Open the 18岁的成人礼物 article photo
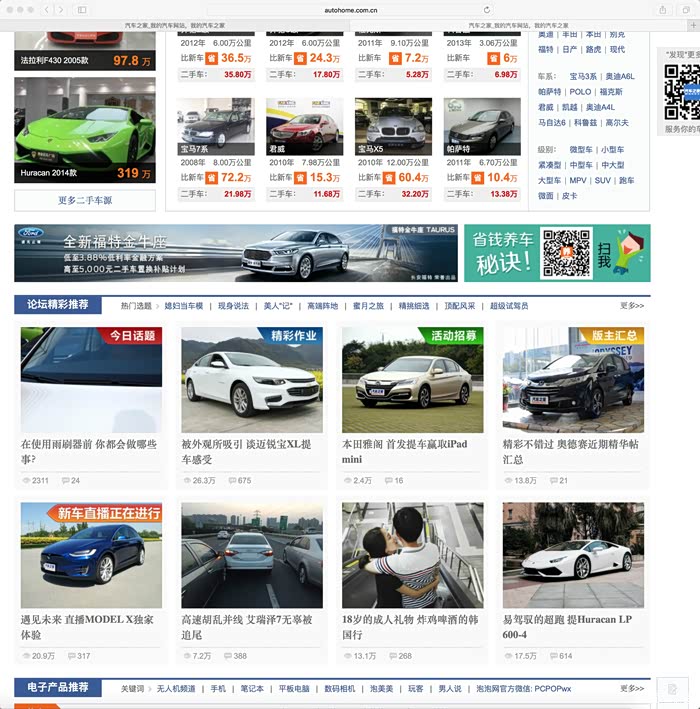Screen dimensions: 700x709 click(x=412, y=555)
